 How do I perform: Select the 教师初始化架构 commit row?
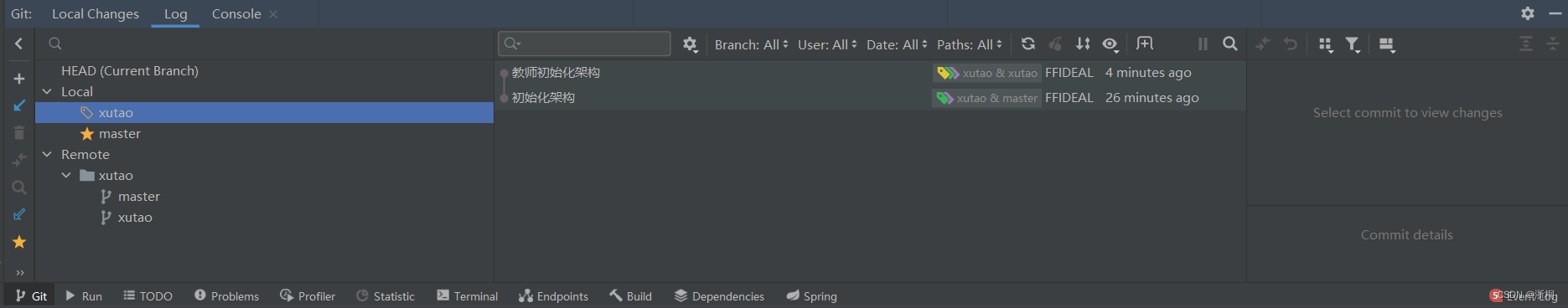[x=870, y=73]
